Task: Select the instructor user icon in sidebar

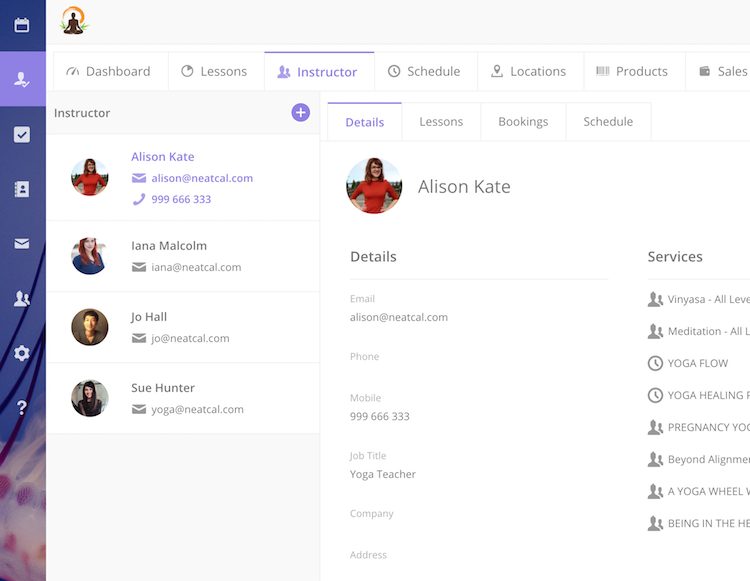Action: [22, 79]
